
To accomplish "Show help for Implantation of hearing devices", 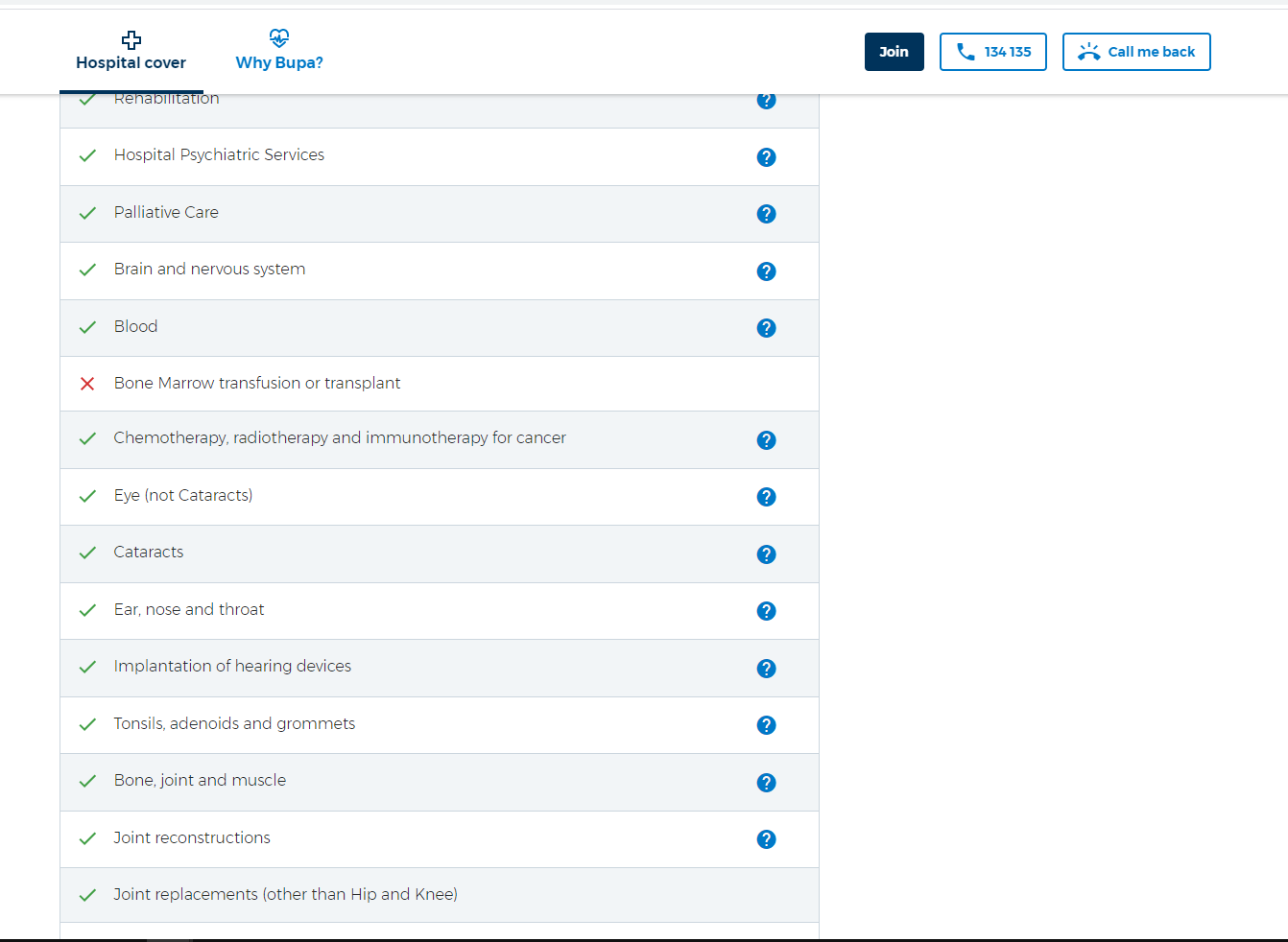I will 766,669.
